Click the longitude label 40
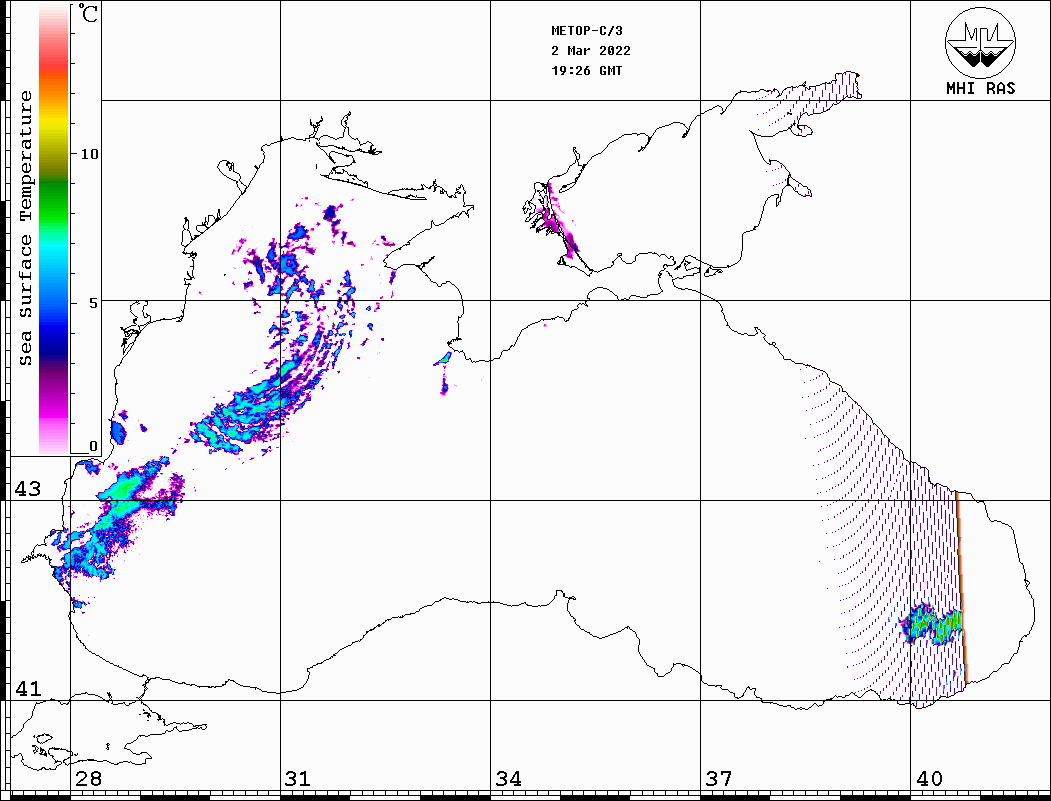The width and height of the screenshot is (1051, 801). coord(929,778)
